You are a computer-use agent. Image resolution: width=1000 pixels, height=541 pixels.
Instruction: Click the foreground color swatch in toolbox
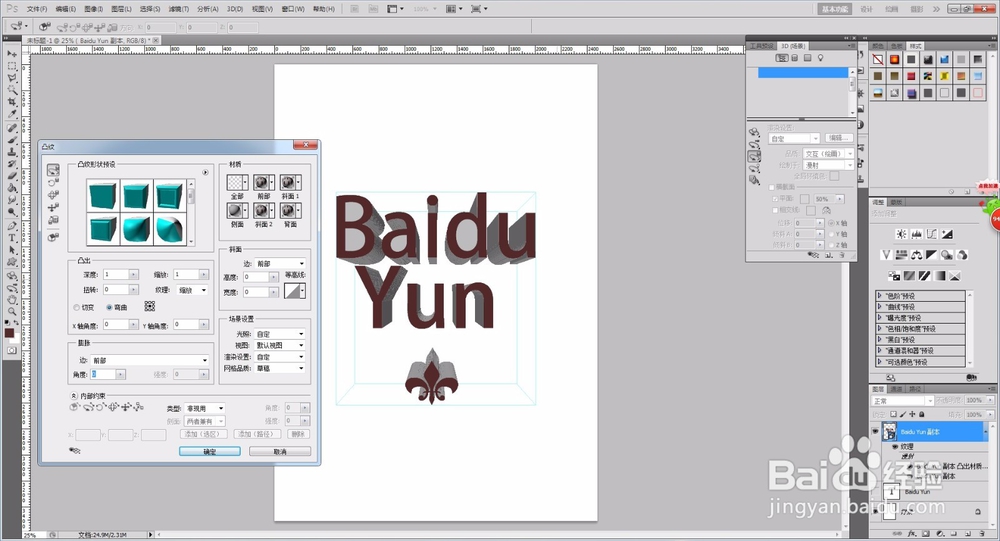tap(10, 333)
